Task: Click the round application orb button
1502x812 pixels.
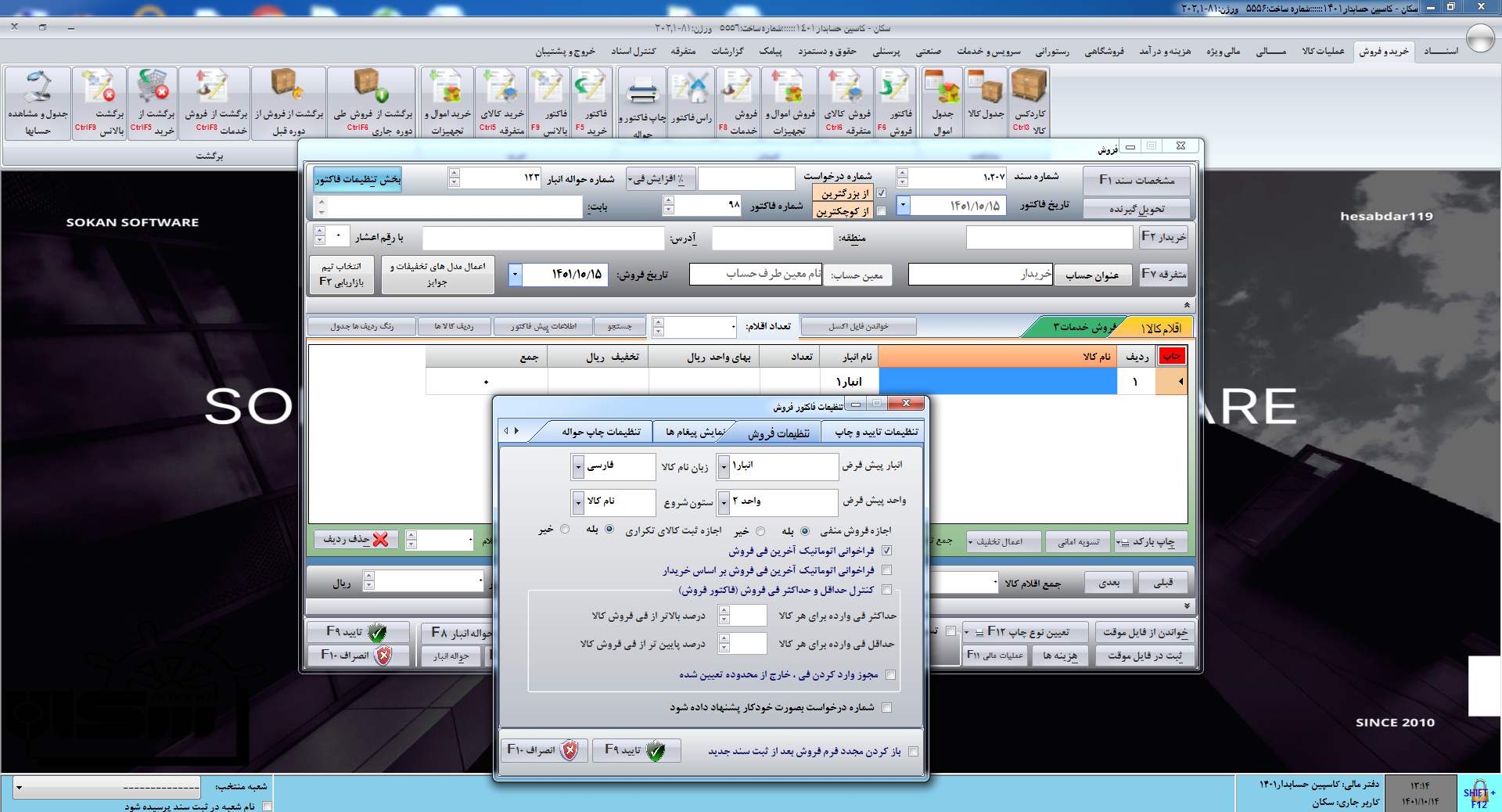Action: [1480, 38]
